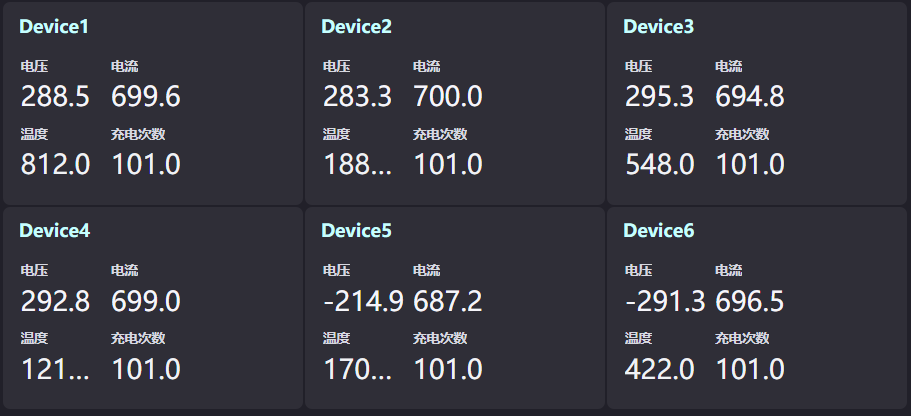Click Device6 voltage value -291.3

664,301
